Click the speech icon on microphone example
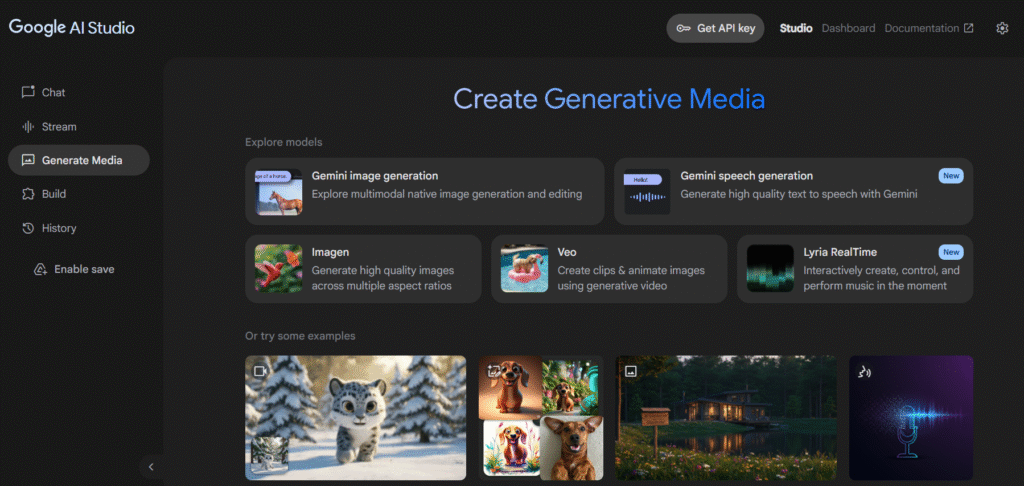The width and height of the screenshot is (1024, 486). (864, 372)
